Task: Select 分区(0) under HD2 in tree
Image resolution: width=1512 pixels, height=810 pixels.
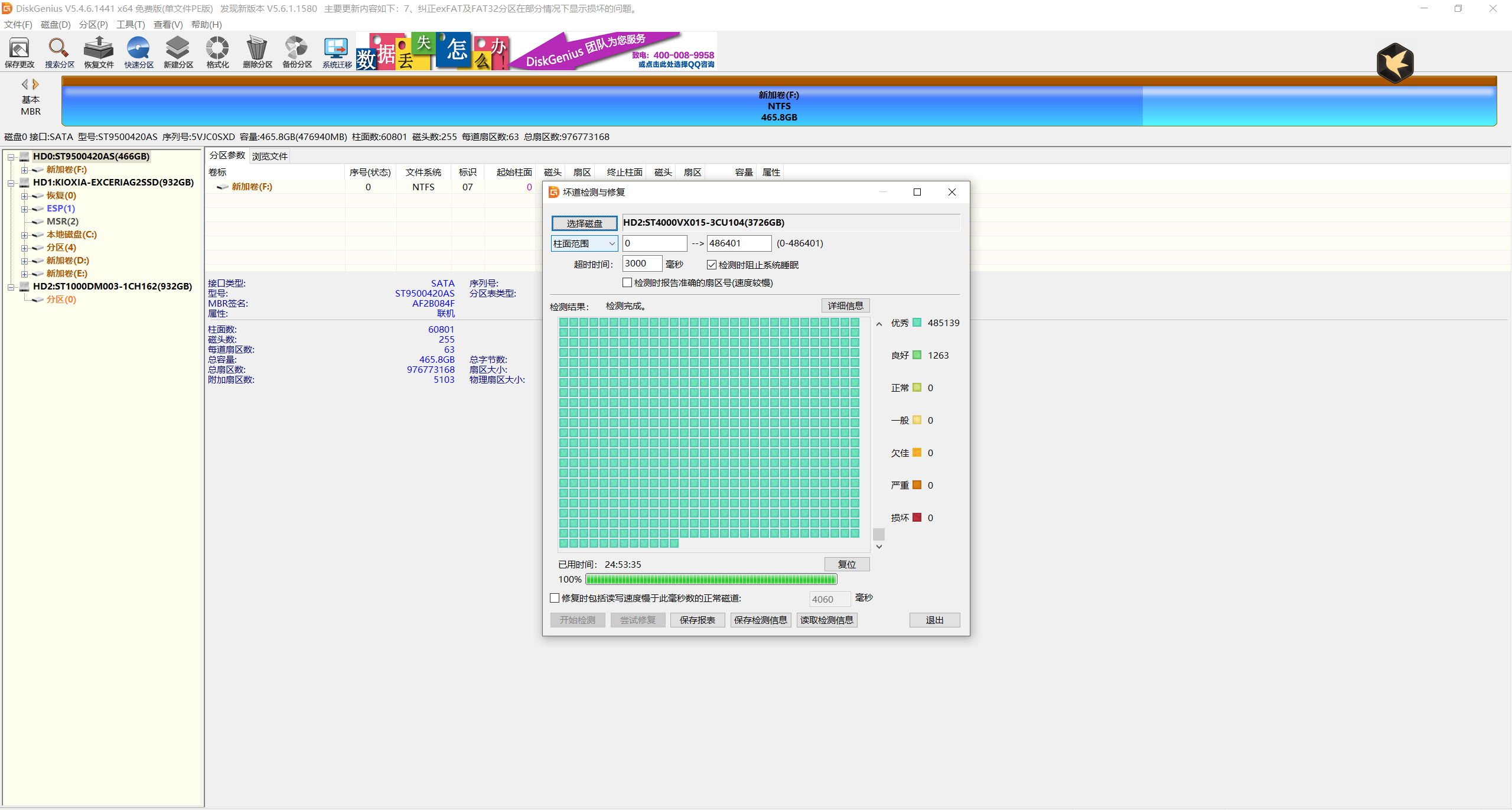Action: click(61, 300)
